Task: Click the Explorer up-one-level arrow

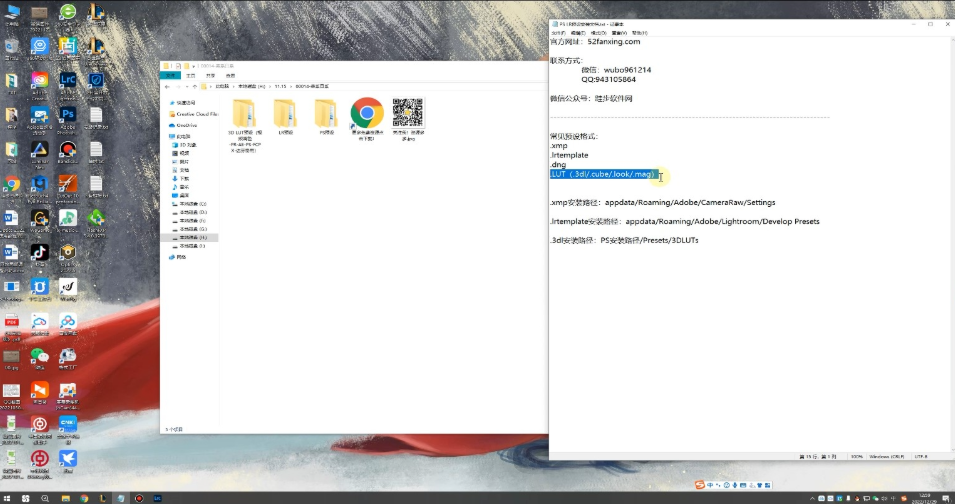Action: (x=196, y=86)
